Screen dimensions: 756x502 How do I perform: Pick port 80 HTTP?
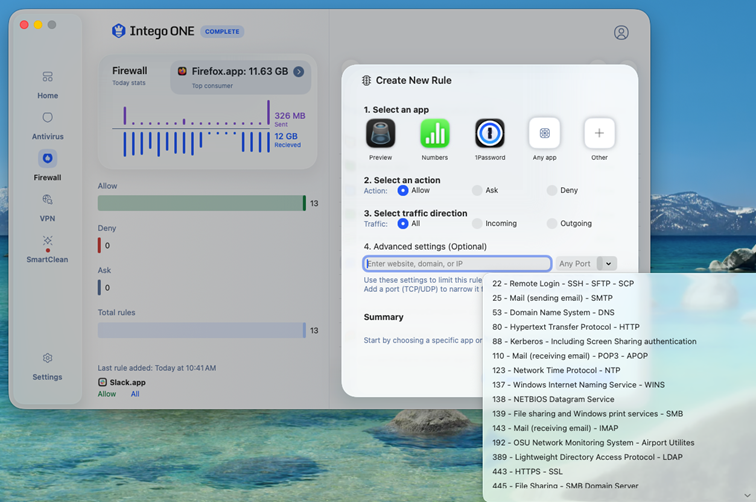click(566, 327)
